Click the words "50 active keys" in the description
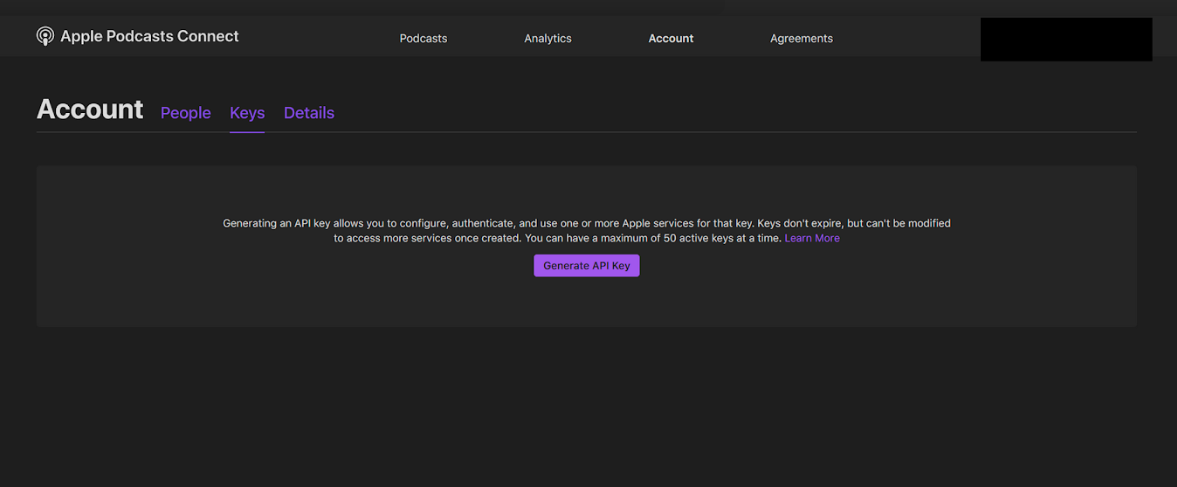 tap(701, 239)
